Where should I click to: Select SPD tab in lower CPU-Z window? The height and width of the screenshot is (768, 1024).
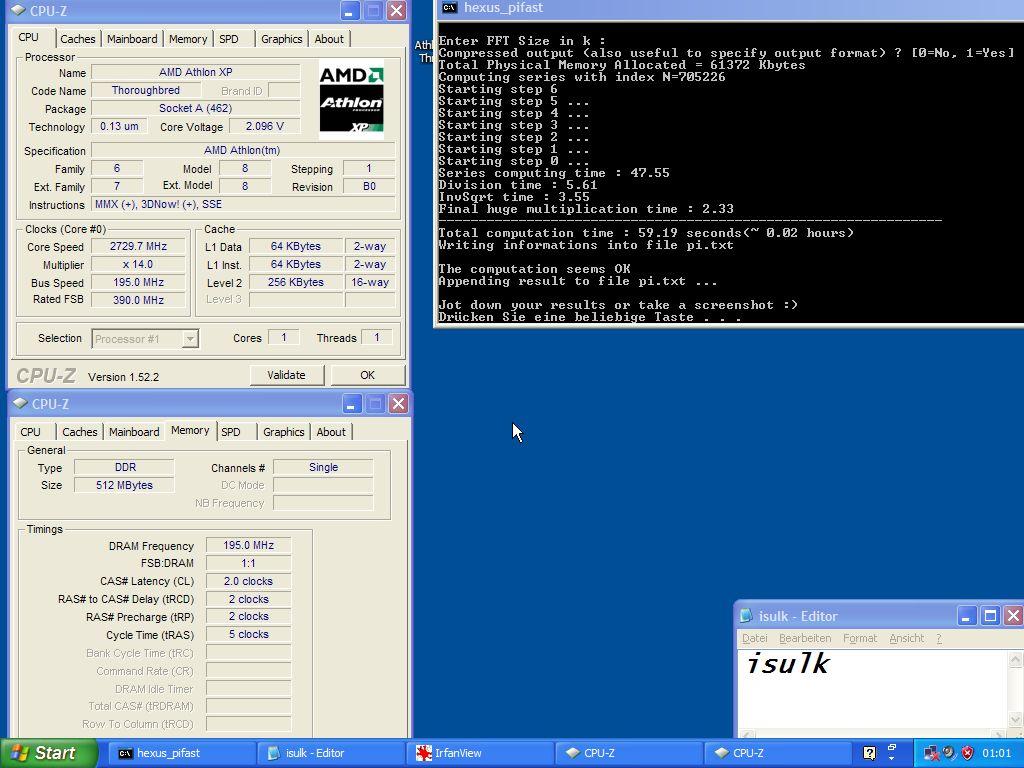tap(231, 432)
